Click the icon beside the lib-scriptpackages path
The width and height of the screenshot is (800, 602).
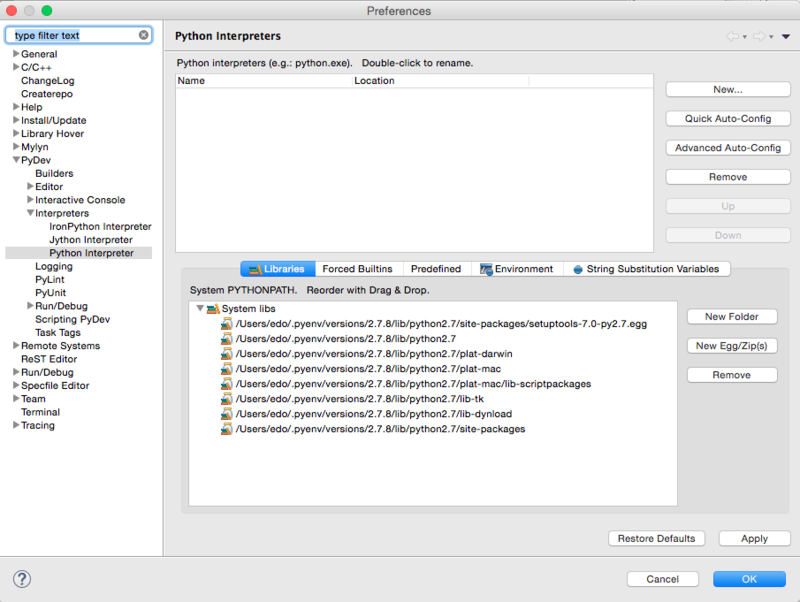(x=227, y=384)
